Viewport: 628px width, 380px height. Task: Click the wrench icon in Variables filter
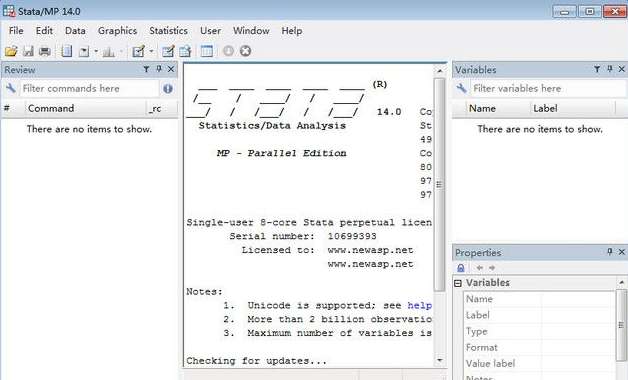pos(461,88)
